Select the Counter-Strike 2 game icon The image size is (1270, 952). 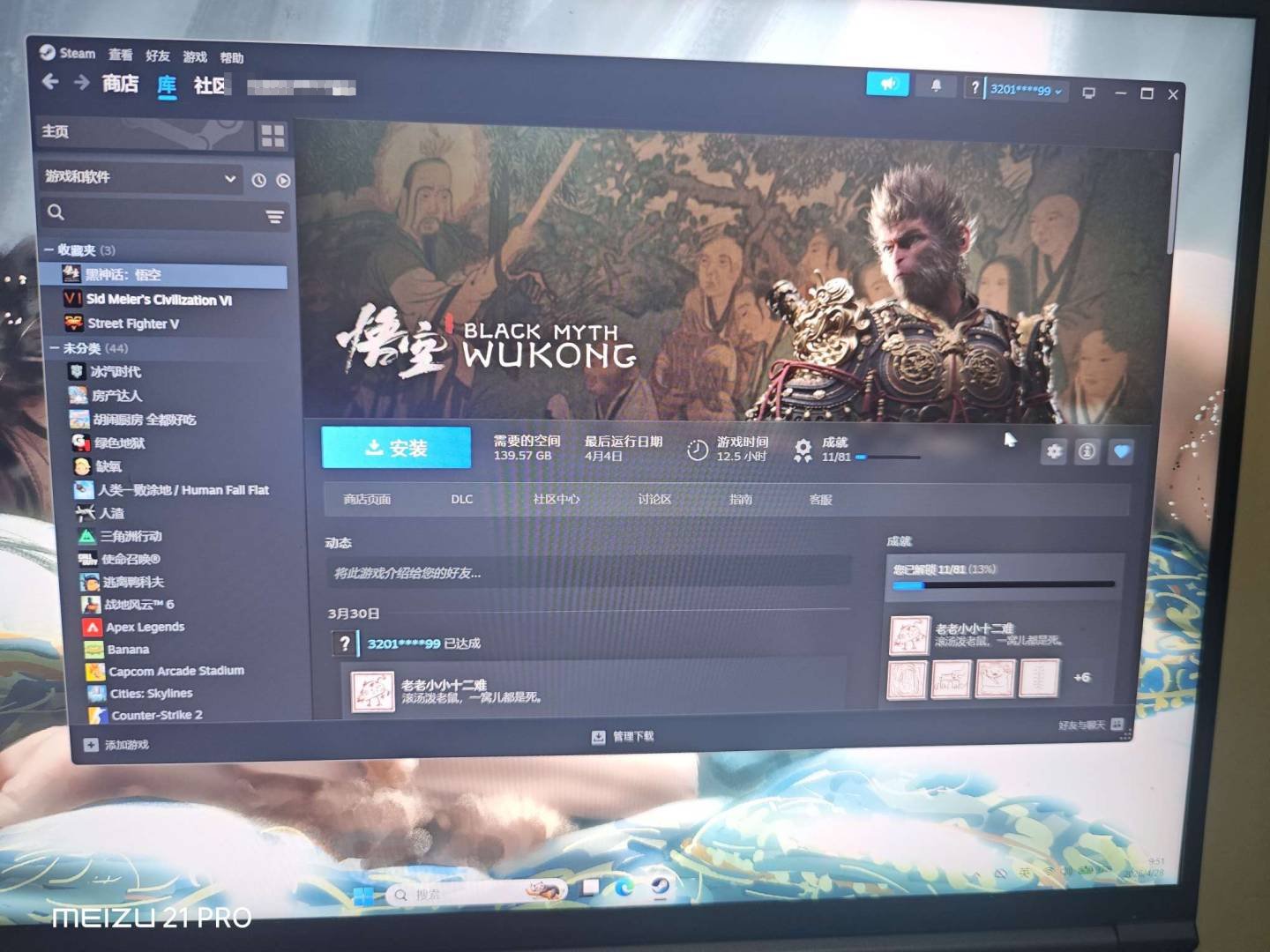98,715
